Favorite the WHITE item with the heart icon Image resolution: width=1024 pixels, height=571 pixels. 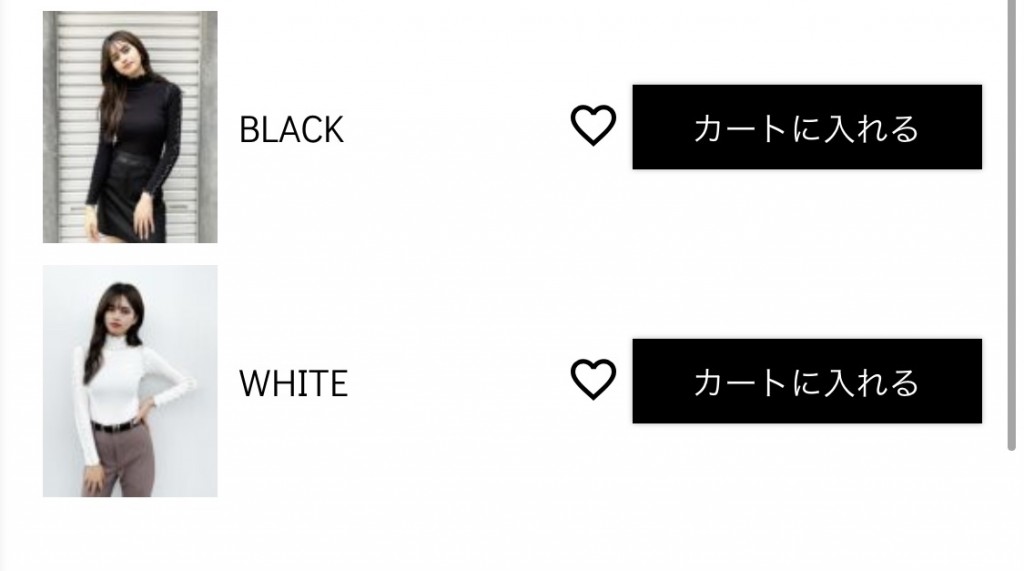click(x=593, y=380)
